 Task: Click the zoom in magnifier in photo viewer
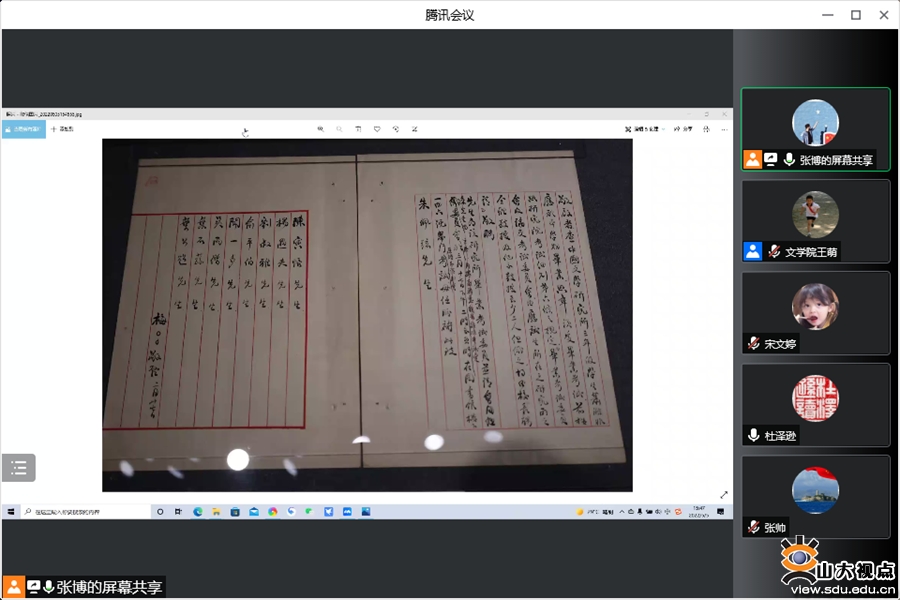(320, 129)
